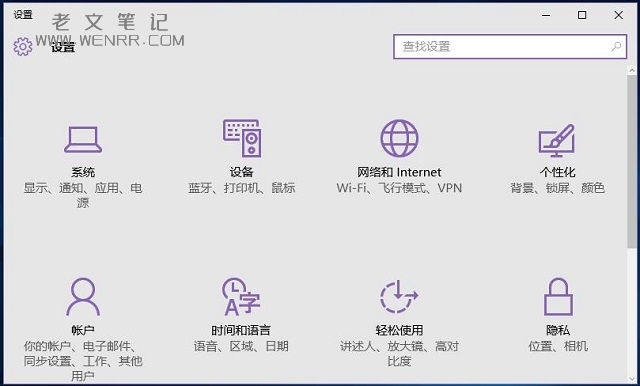Open the 时间和语言 clock and letter icon
This screenshot has width=640, height=386.
241,297
